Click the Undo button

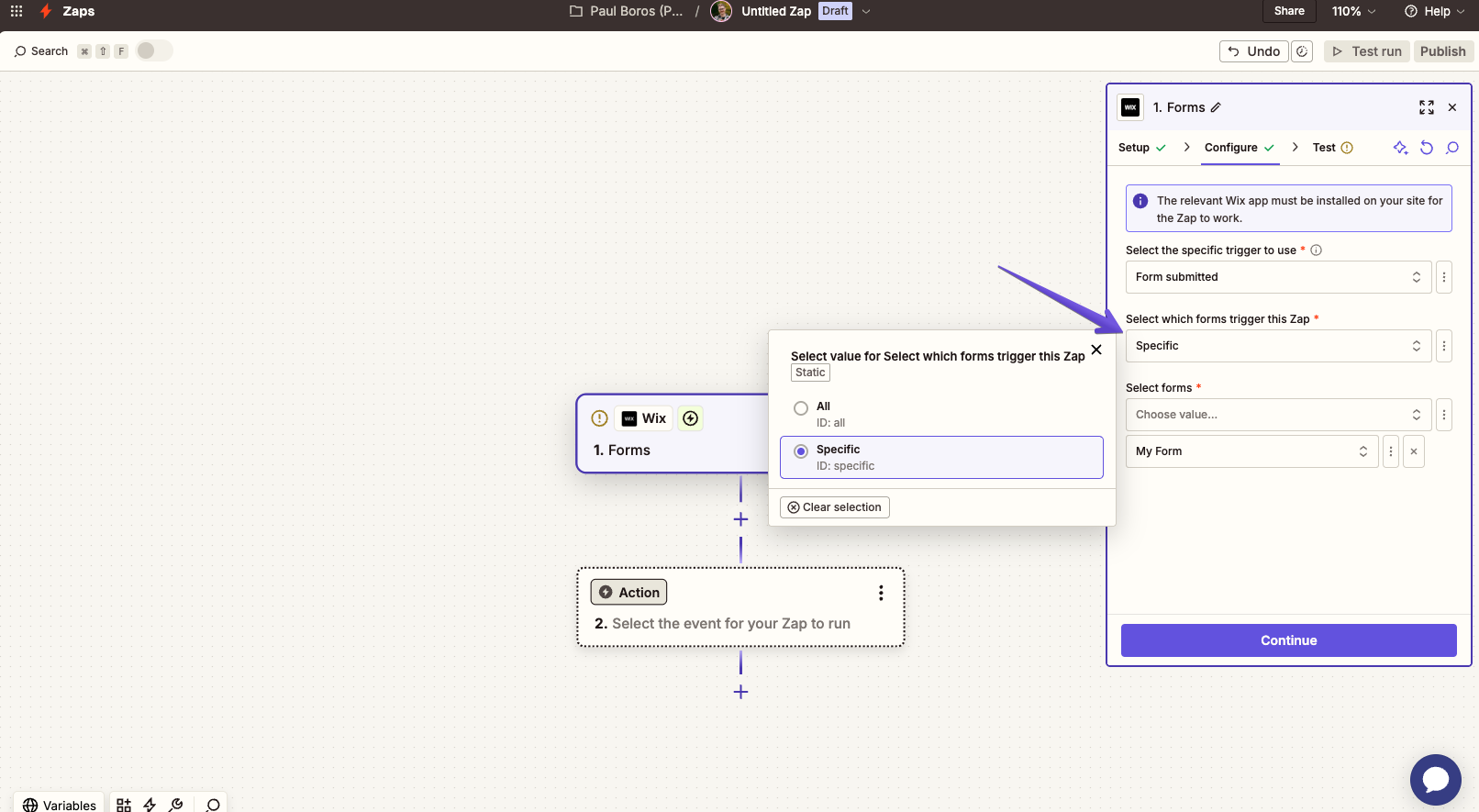click(x=1253, y=51)
